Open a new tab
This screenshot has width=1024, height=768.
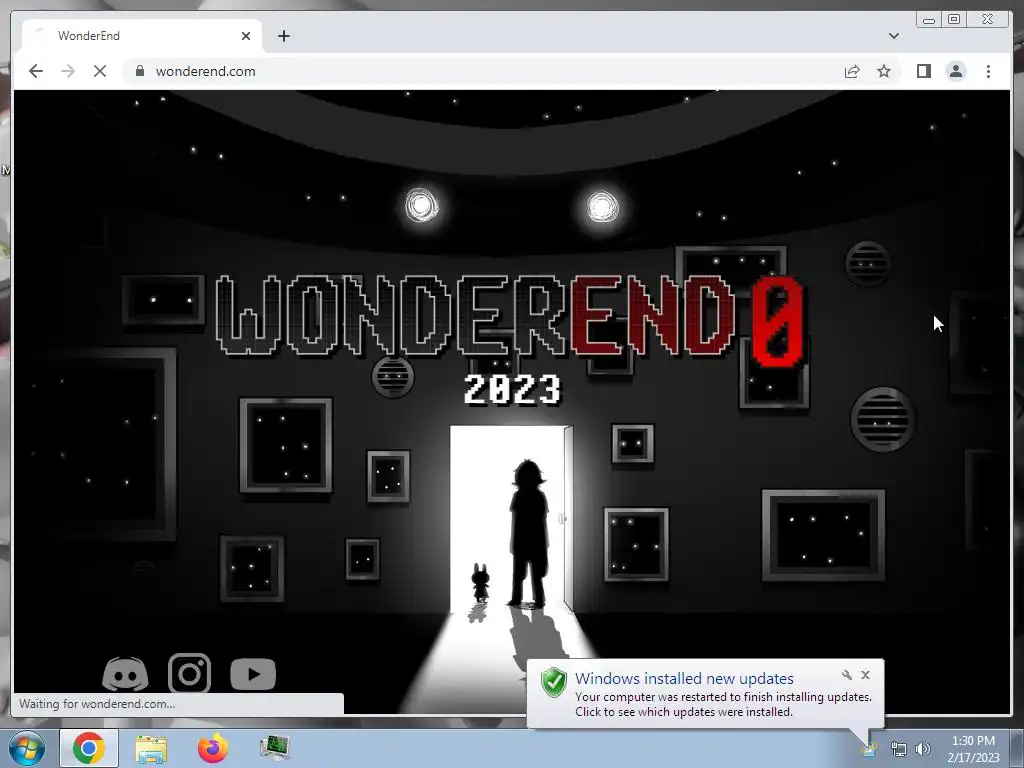(283, 36)
